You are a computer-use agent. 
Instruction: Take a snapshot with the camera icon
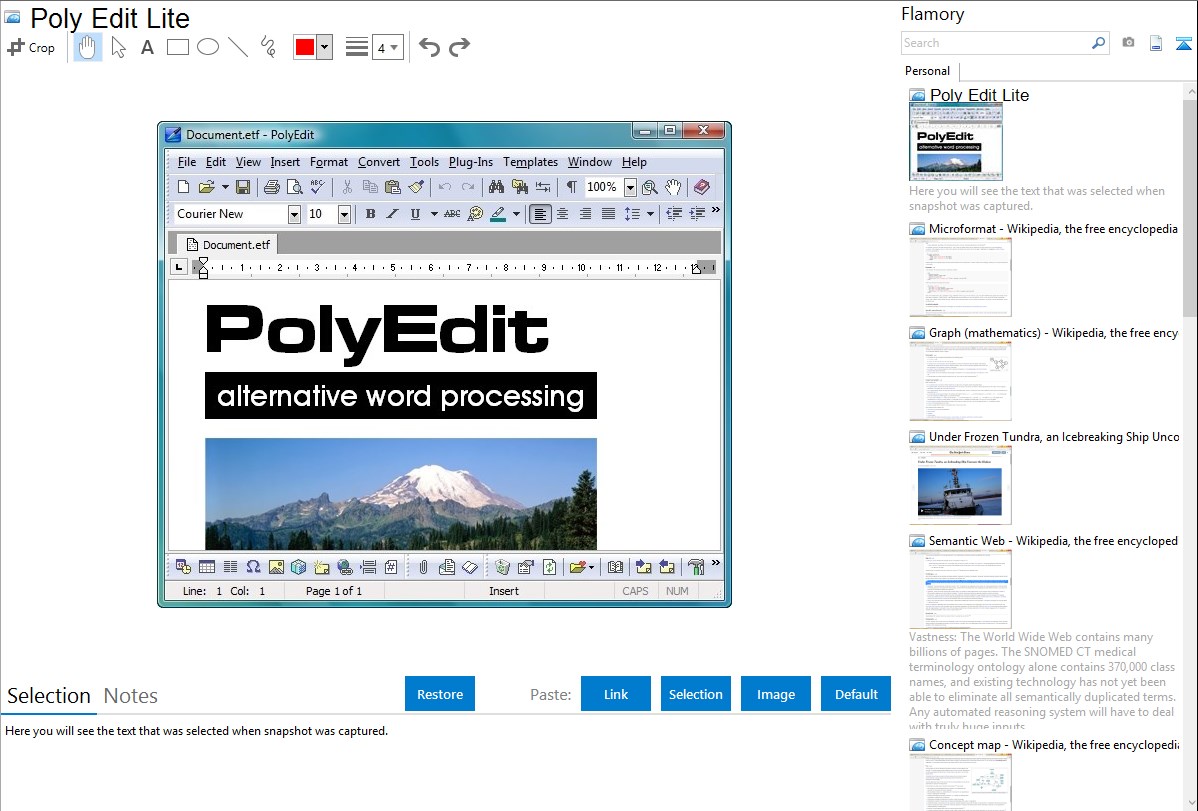coord(1128,43)
